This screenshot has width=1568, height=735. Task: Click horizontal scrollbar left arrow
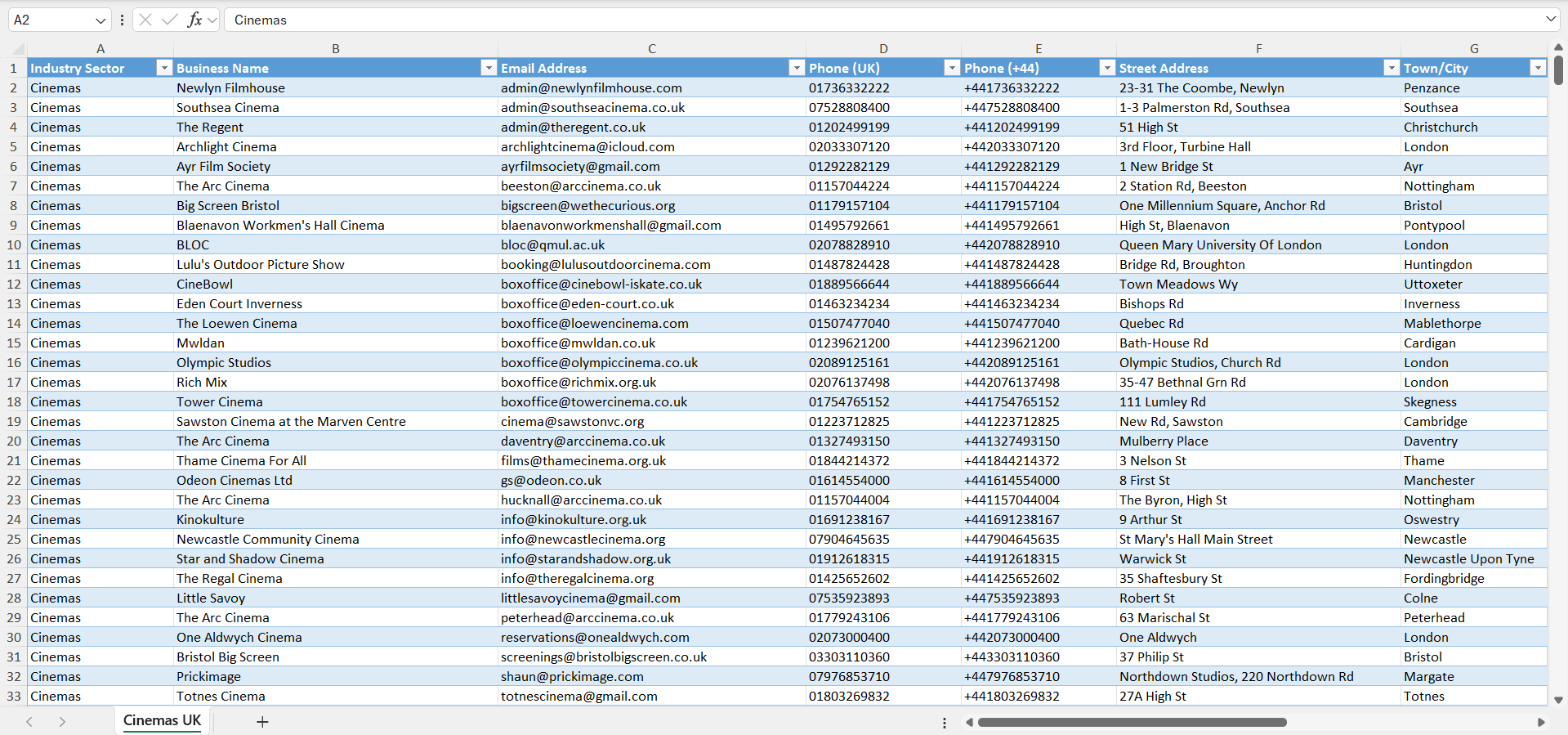click(x=969, y=722)
